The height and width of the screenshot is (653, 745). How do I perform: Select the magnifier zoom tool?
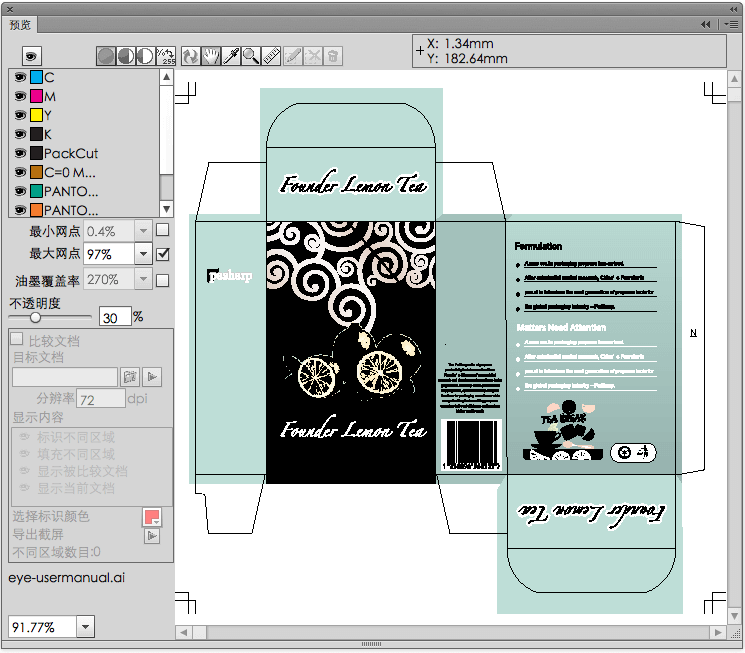click(251, 56)
